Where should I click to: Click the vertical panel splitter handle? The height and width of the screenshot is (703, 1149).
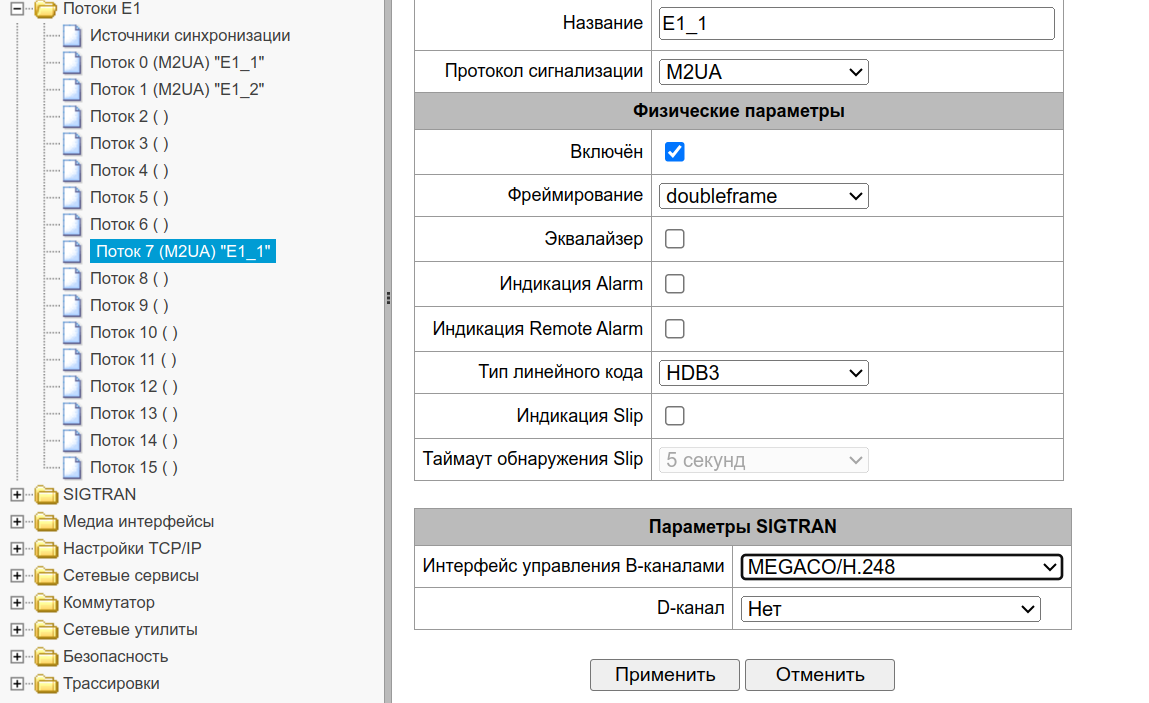click(388, 298)
